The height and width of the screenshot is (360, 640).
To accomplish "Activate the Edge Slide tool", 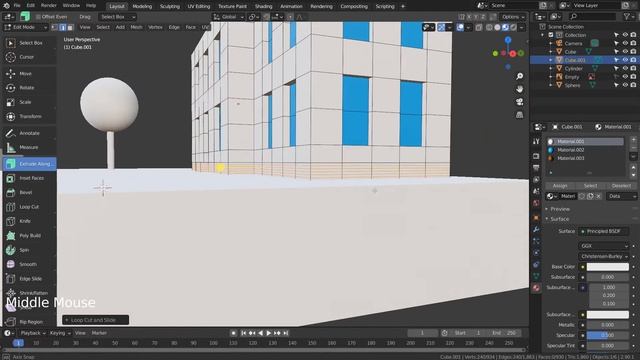I will [29, 279].
